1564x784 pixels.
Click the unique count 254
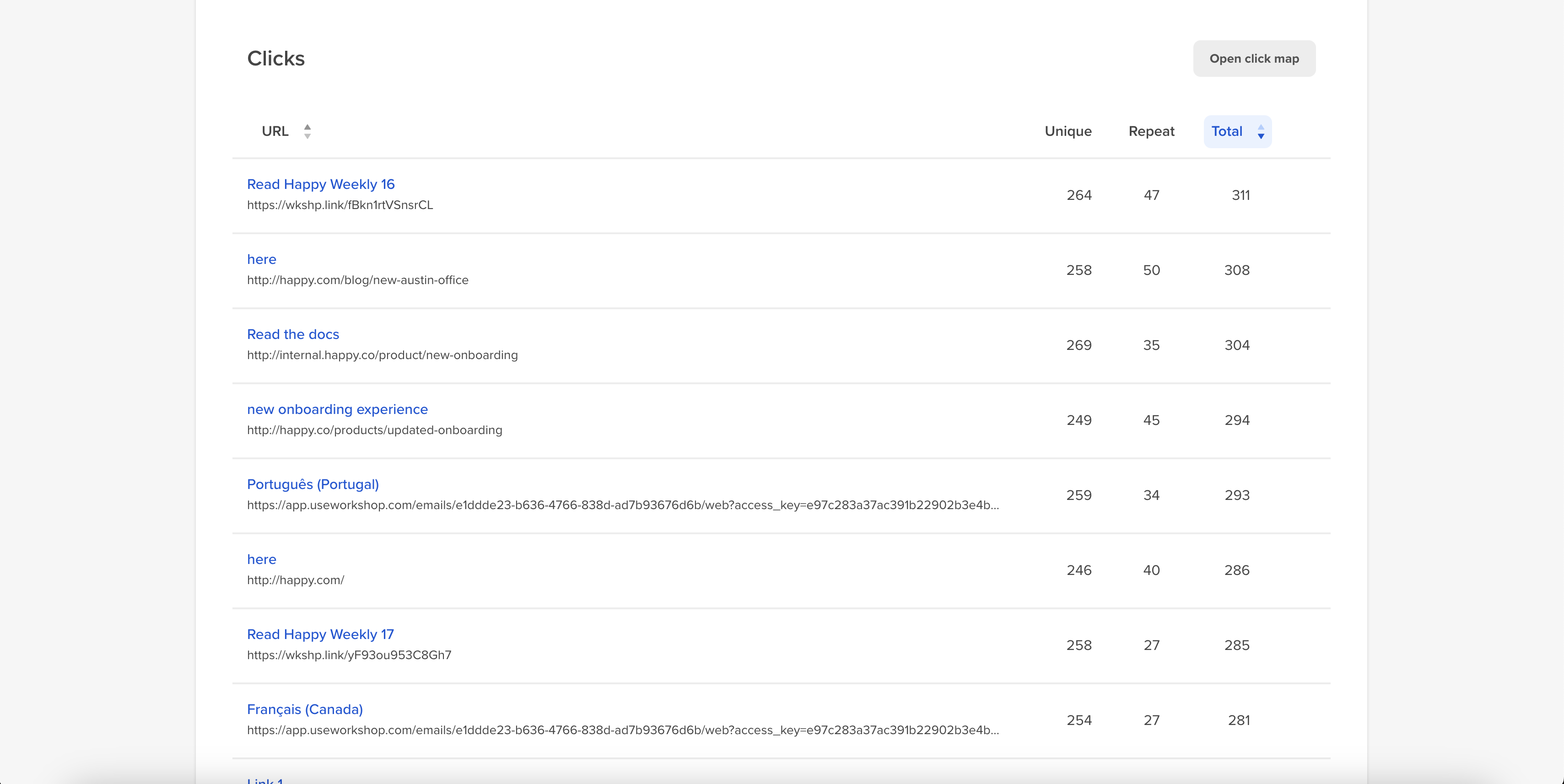coord(1079,720)
